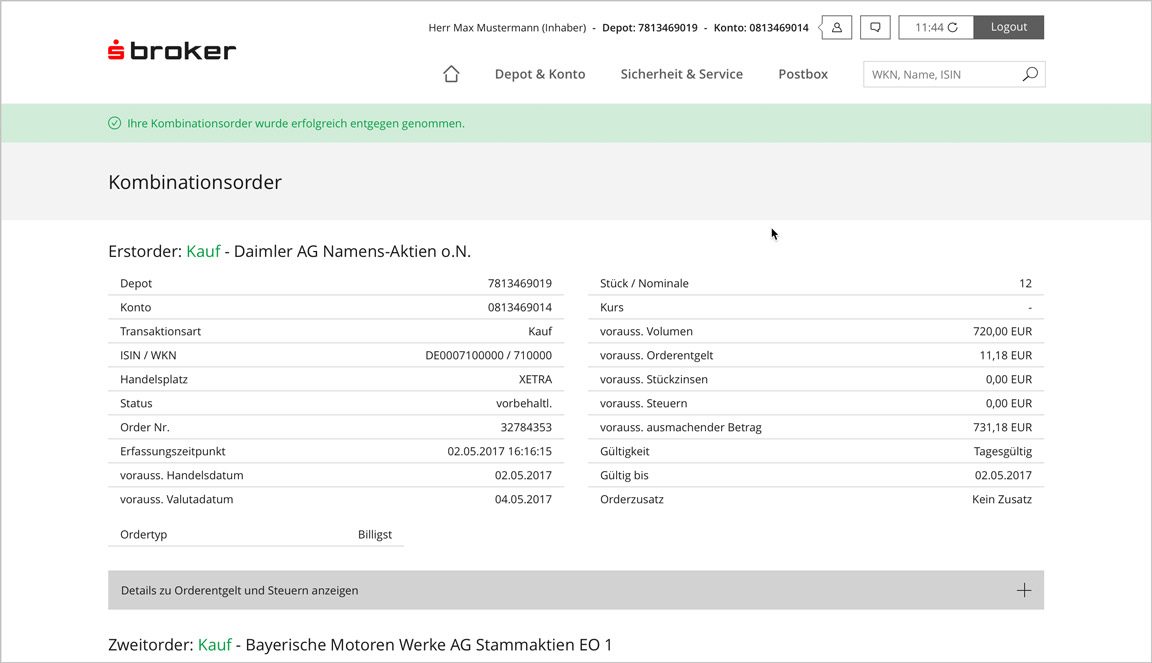
Task: Click the S broker logo
Action: coord(172,50)
